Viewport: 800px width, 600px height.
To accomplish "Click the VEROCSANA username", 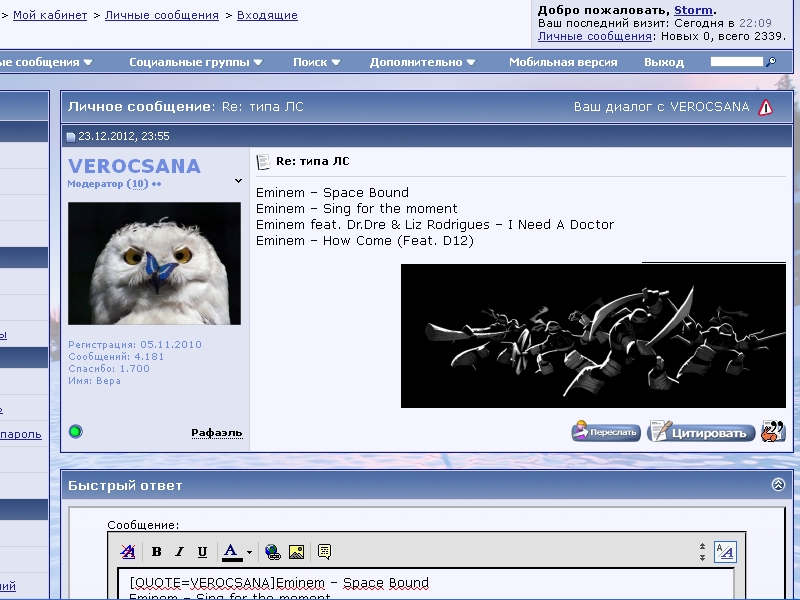I will point(135,166).
